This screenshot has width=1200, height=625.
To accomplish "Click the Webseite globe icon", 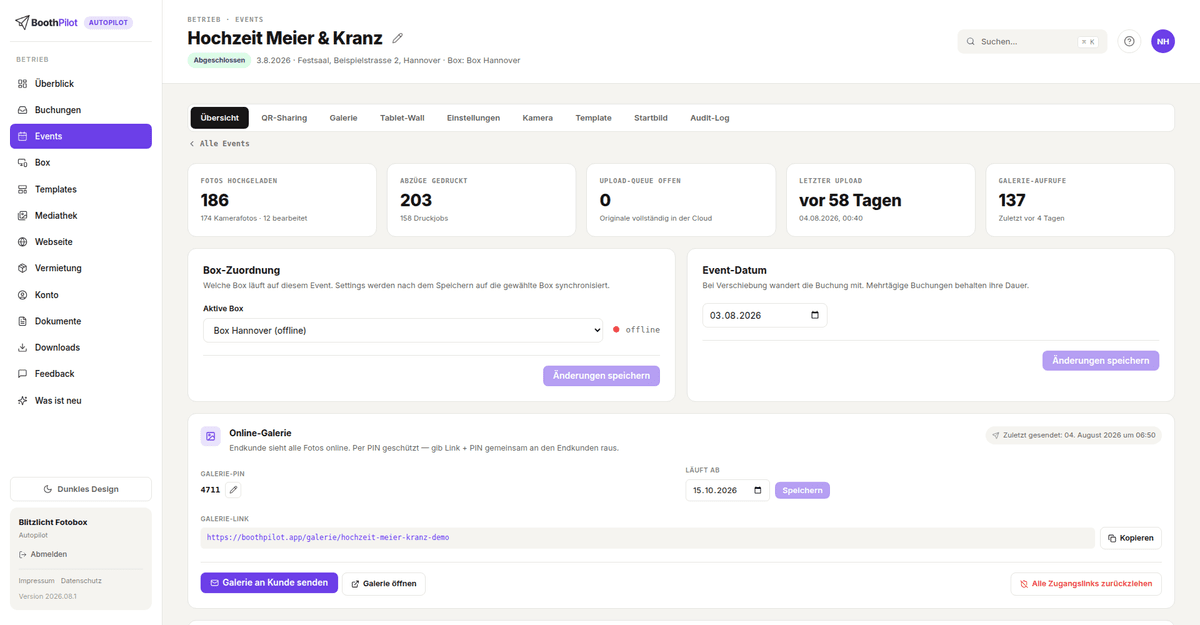I will (x=23, y=242).
